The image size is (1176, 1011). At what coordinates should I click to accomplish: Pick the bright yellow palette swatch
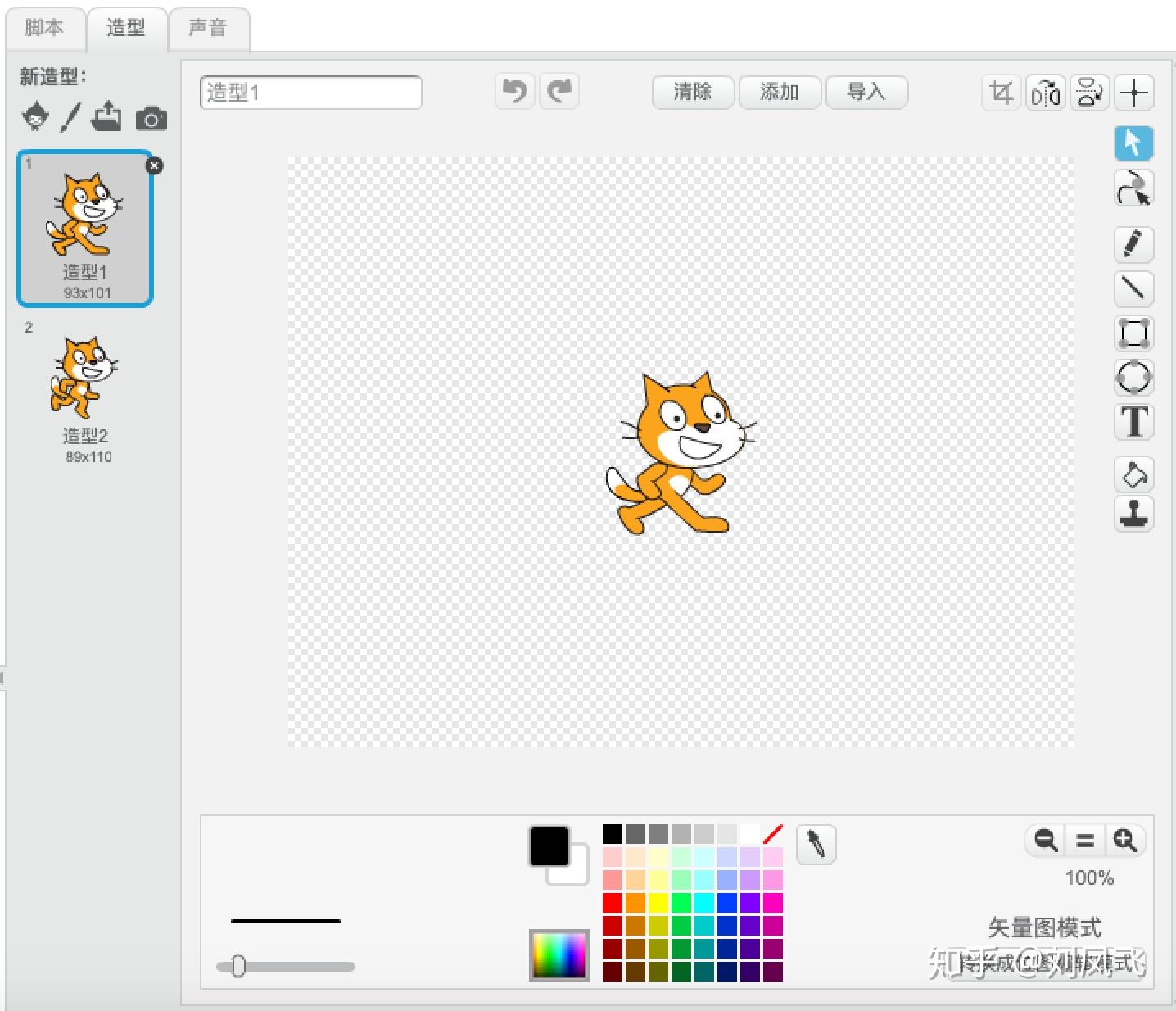658,903
